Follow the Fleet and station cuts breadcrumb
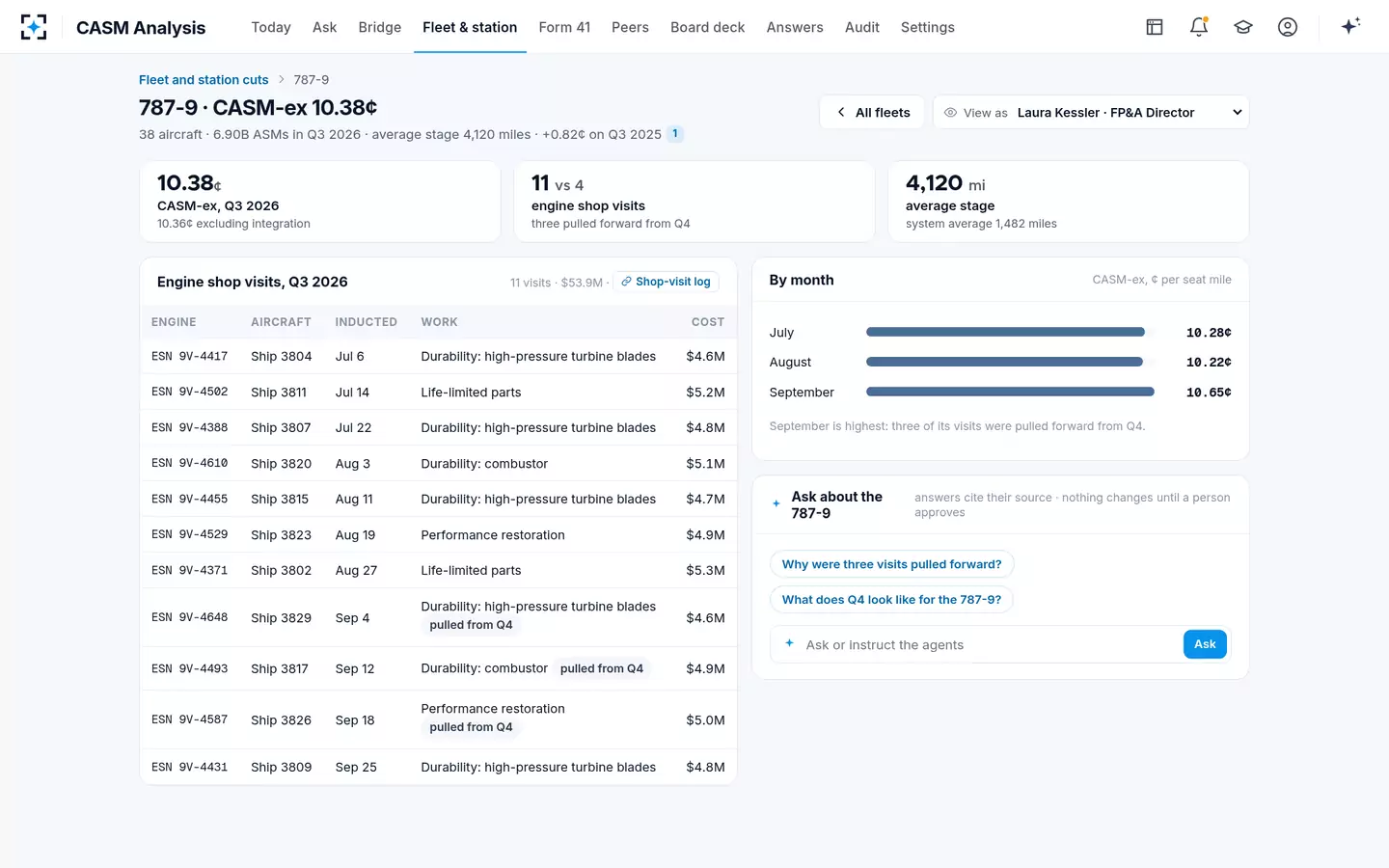Screen dimensions: 1389x868 (x=204, y=80)
